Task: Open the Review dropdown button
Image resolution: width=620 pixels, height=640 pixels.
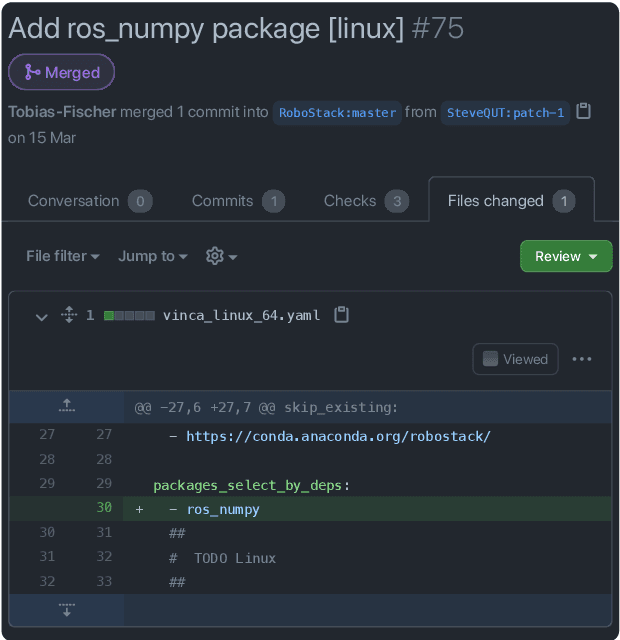Action: [x=565, y=256]
